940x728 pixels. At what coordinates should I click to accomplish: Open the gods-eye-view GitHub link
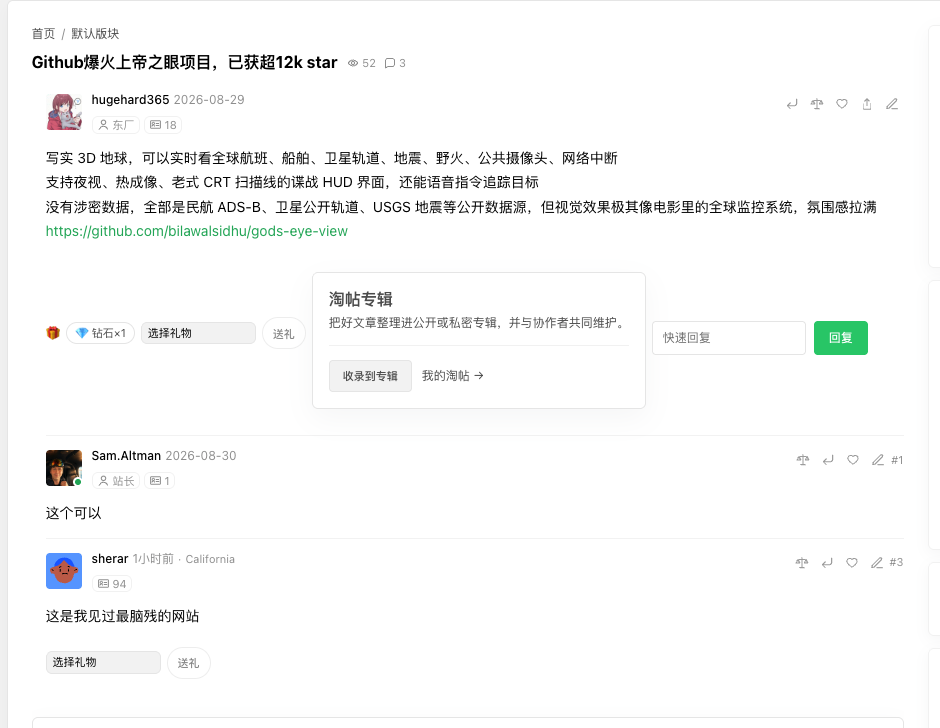[197, 231]
